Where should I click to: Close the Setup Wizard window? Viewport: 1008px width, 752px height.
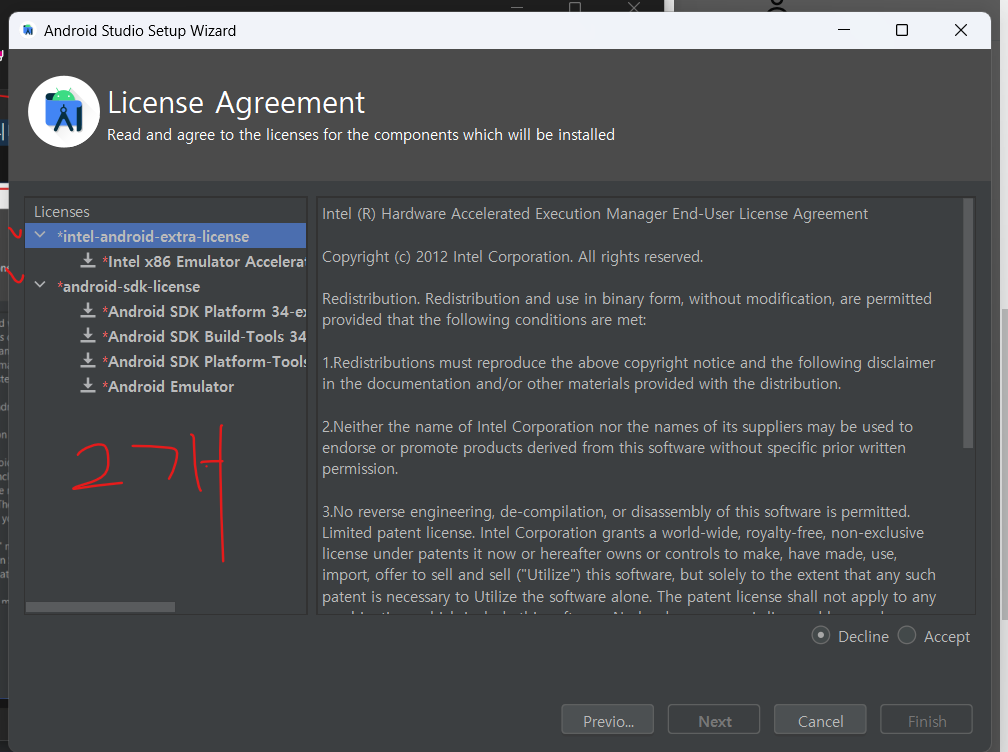(960, 30)
